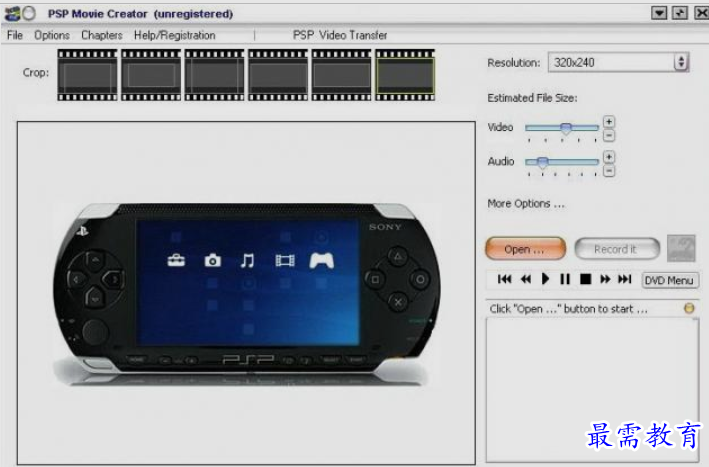The height and width of the screenshot is (467, 709).
Task: Select the second crop filmstrip preset
Action: coord(151,75)
